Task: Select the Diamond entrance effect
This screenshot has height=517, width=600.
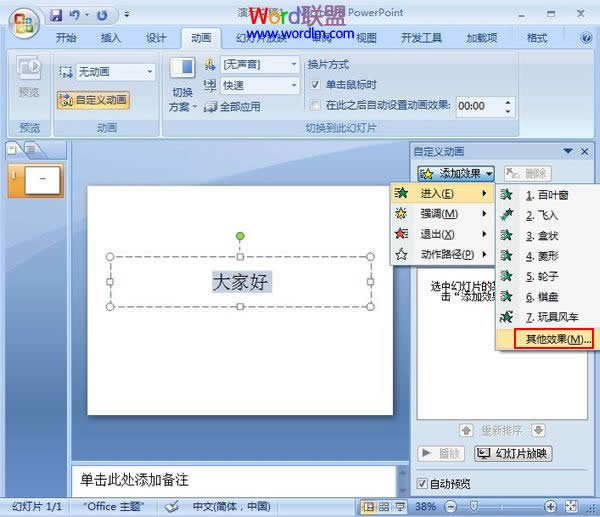Action: (x=547, y=256)
